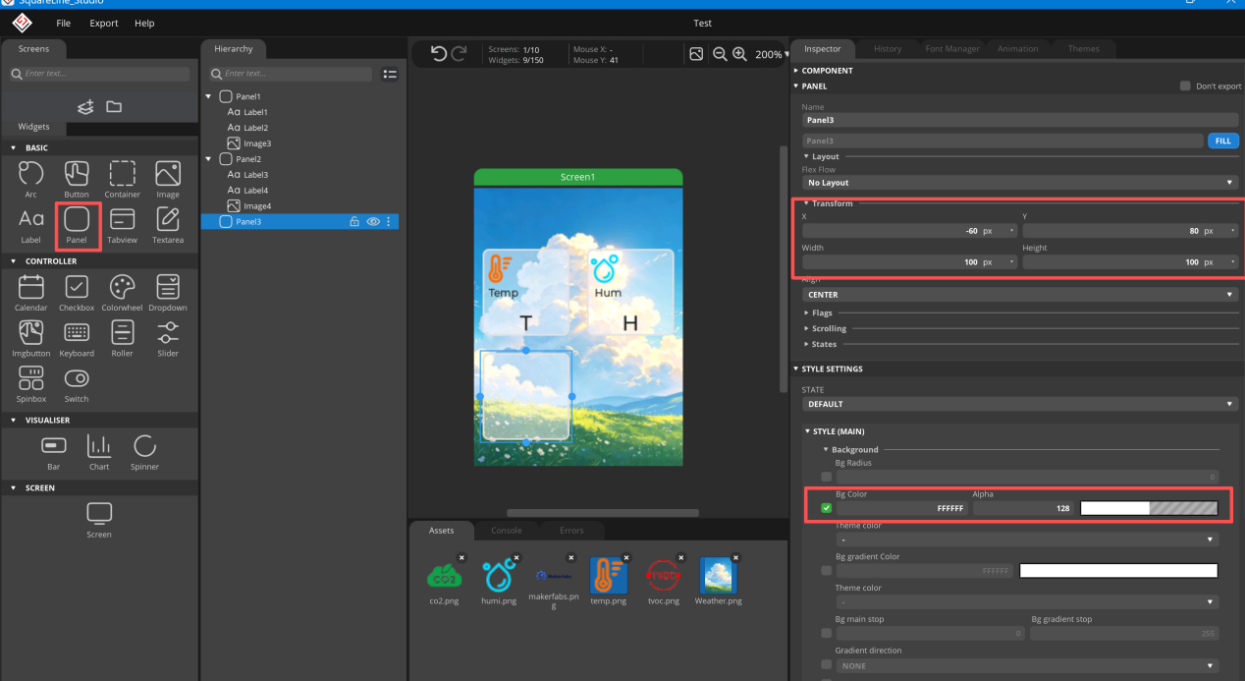Switch to the Console tab
Image resolution: width=1245 pixels, height=681 pixels.
506,530
